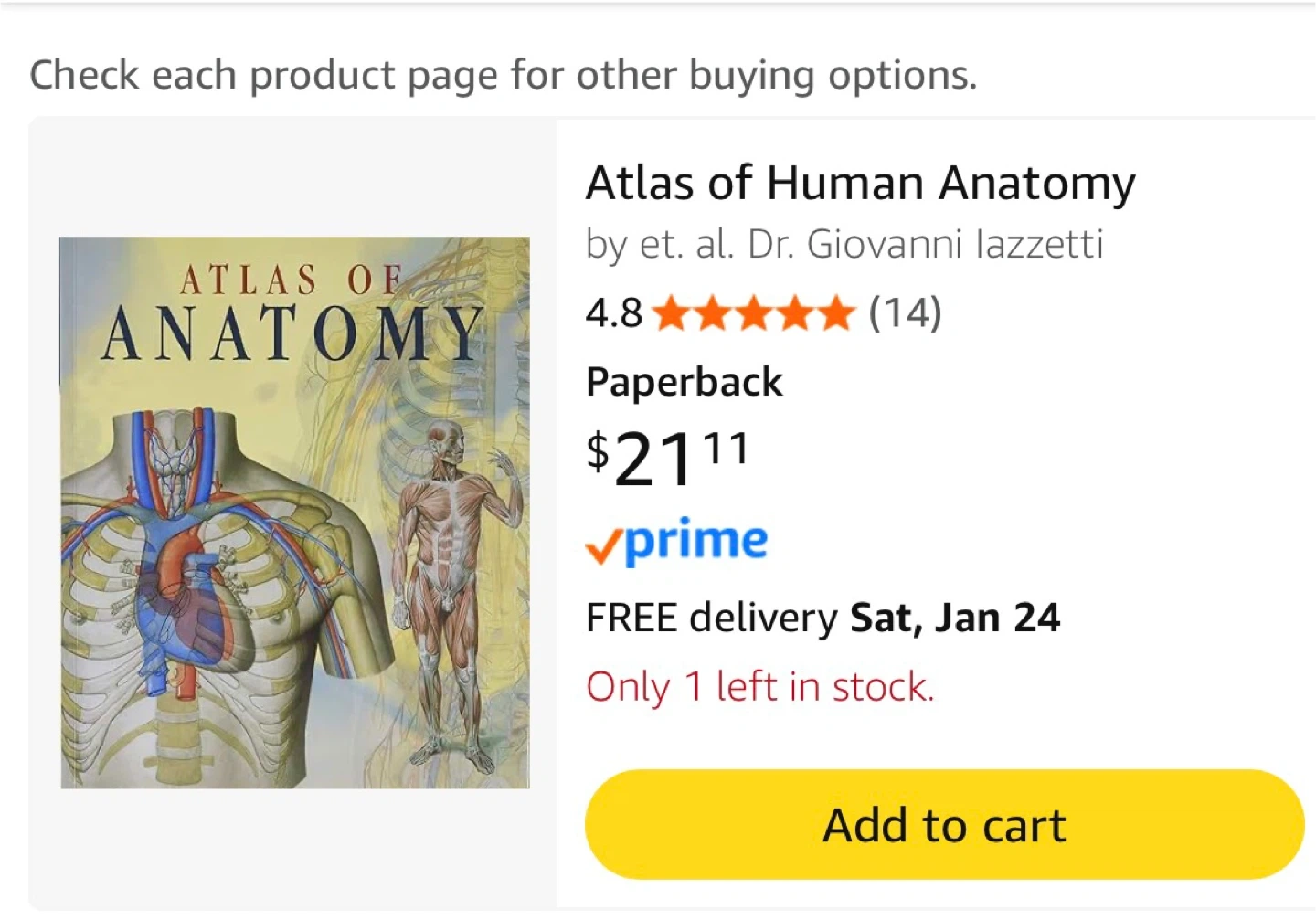The width and height of the screenshot is (1316, 920).
Task: Select the Paperback format label
Action: 684,382
